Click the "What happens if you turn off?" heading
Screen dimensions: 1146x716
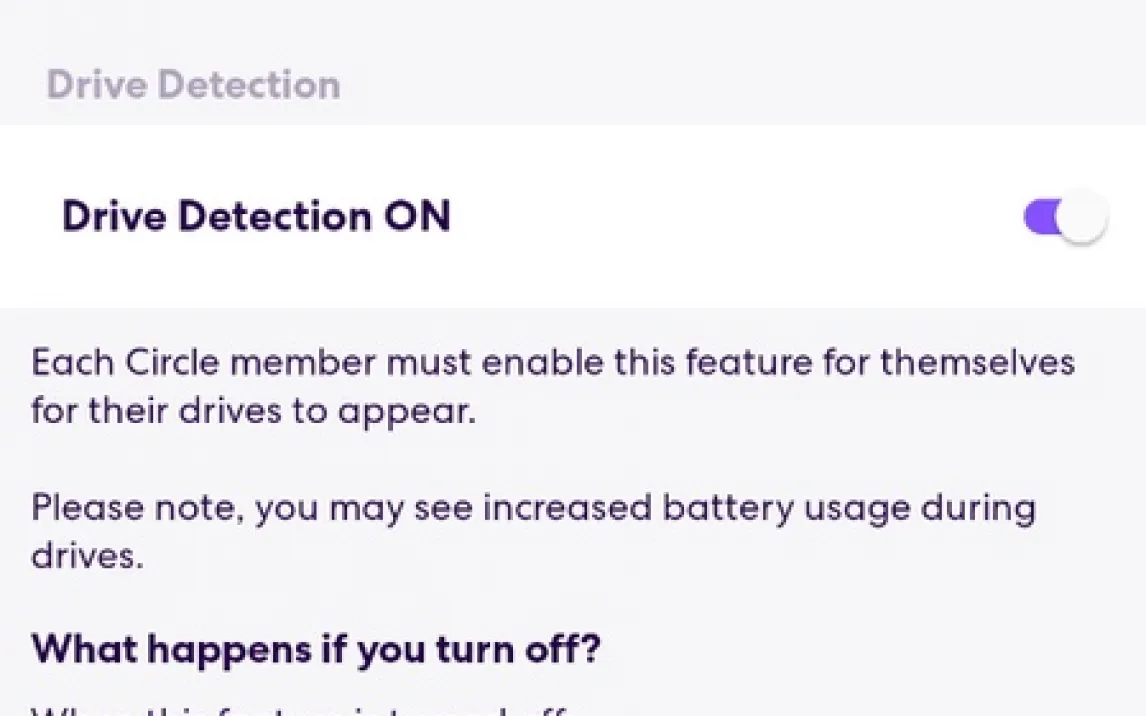click(316, 649)
